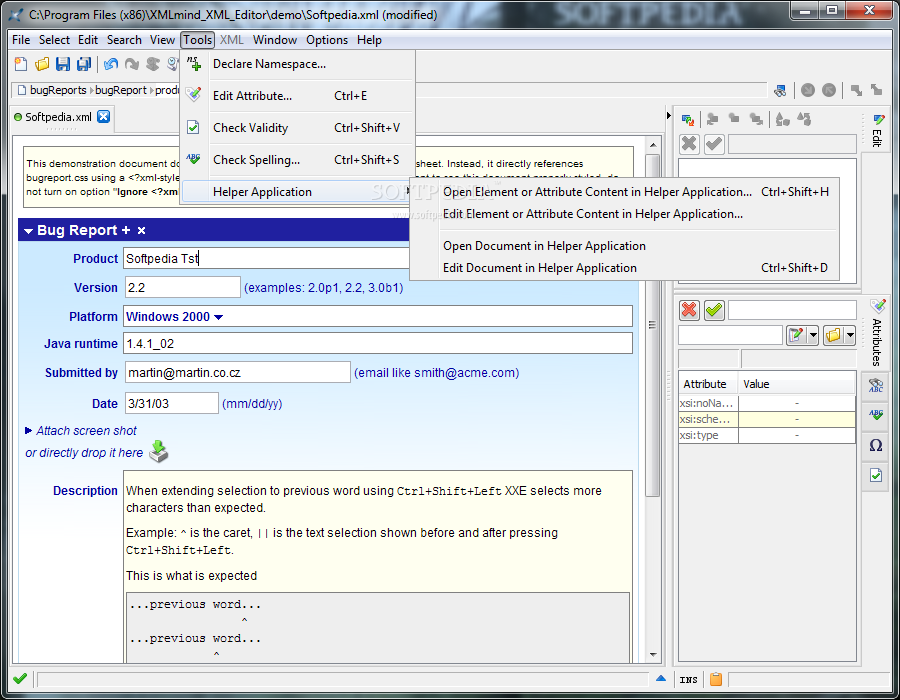900x700 pixels.
Task: Open the folder dropdown arrow in Attributes panel
Action: coord(850,335)
